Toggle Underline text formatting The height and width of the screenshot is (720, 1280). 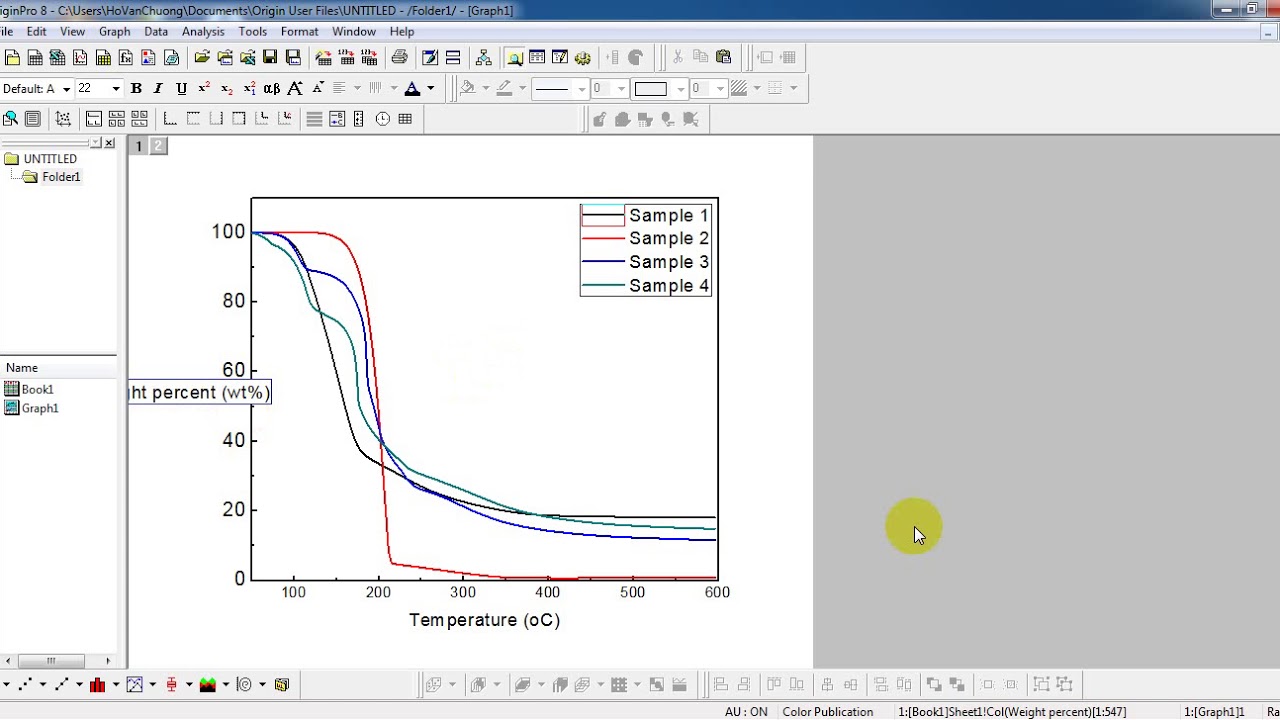click(181, 89)
